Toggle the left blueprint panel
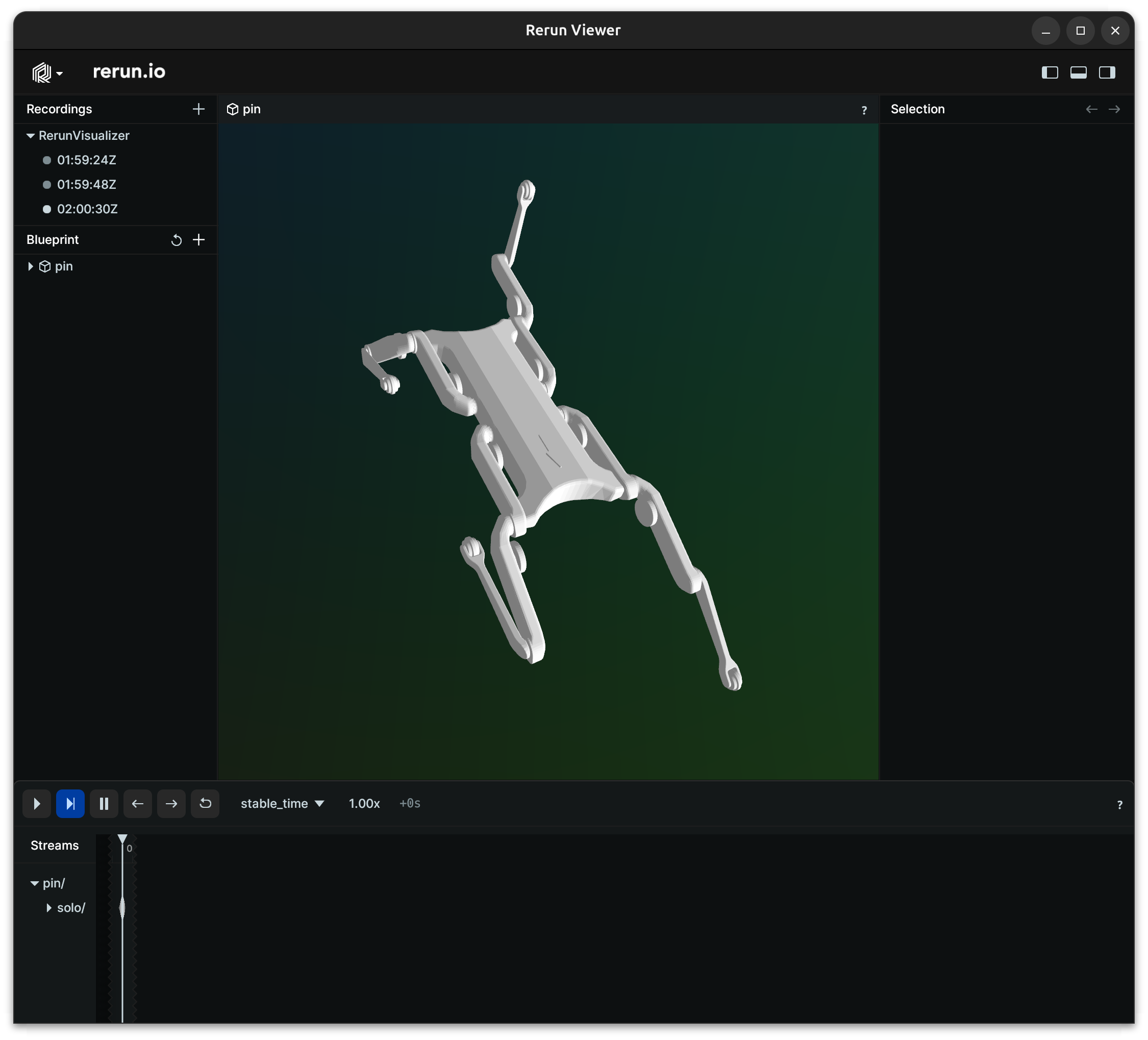This screenshot has height=1040, width=1148. pyautogui.click(x=1050, y=72)
